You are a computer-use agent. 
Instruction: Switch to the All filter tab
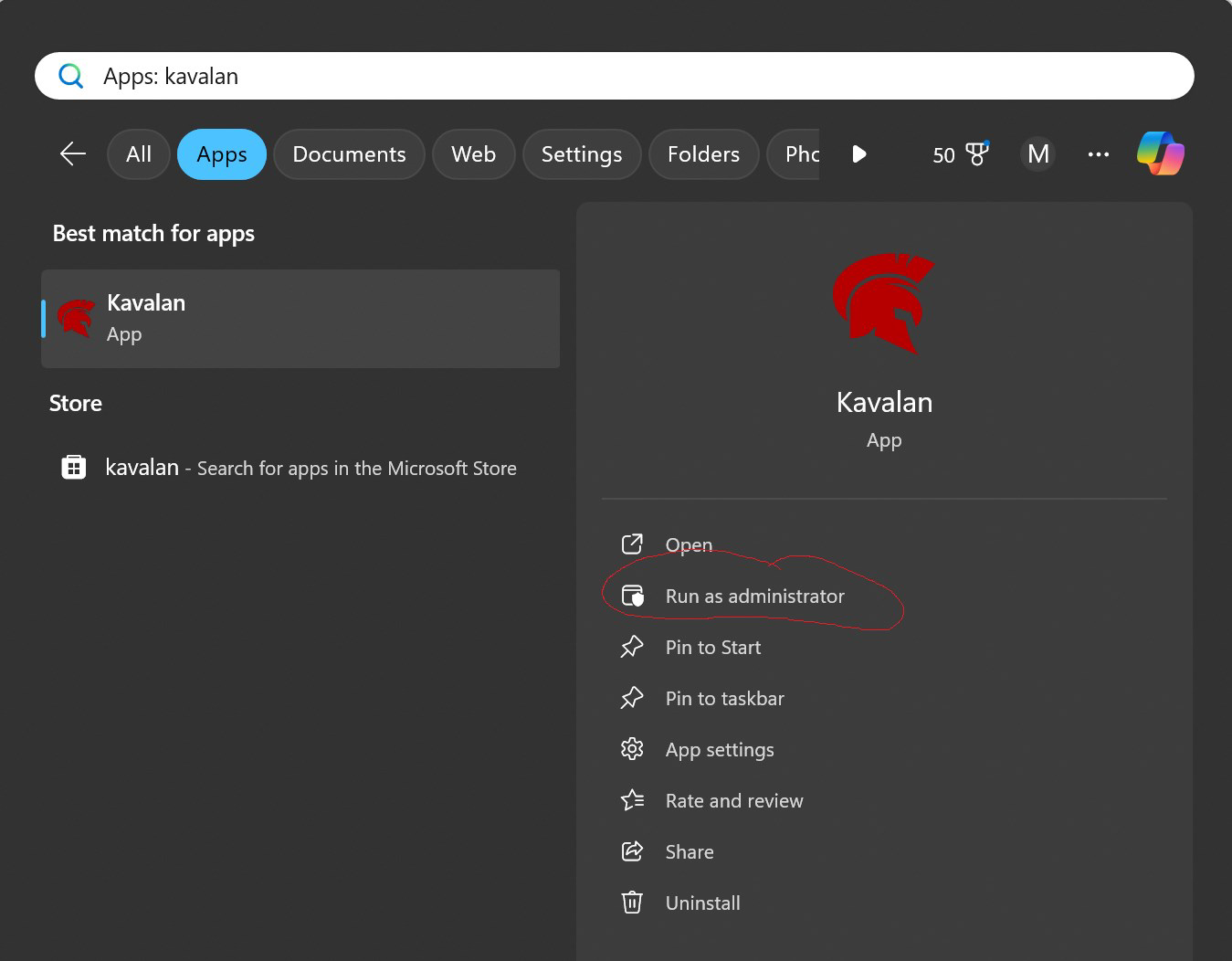click(x=139, y=154)
